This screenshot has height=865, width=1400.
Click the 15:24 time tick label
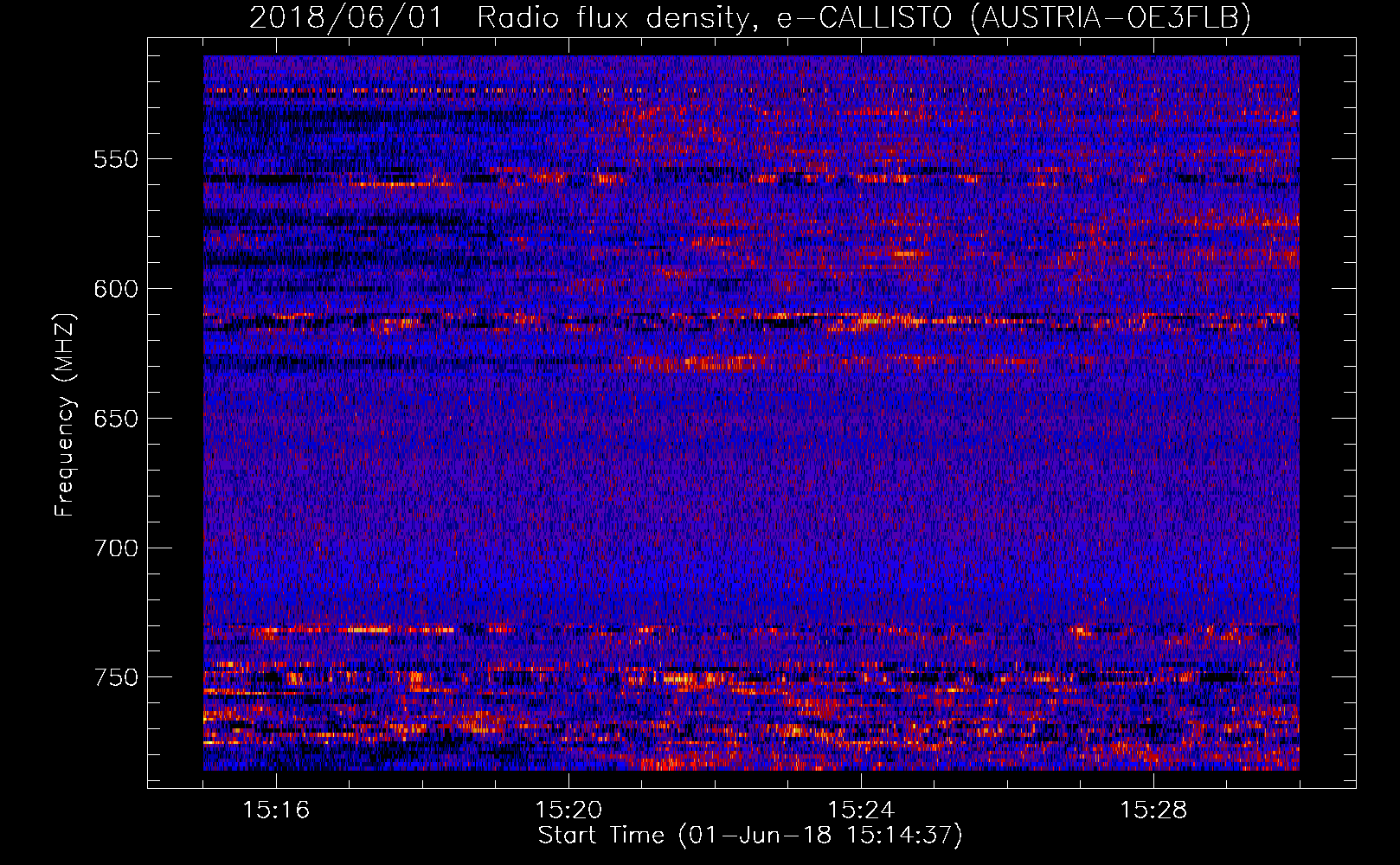[x=861, y=811]
